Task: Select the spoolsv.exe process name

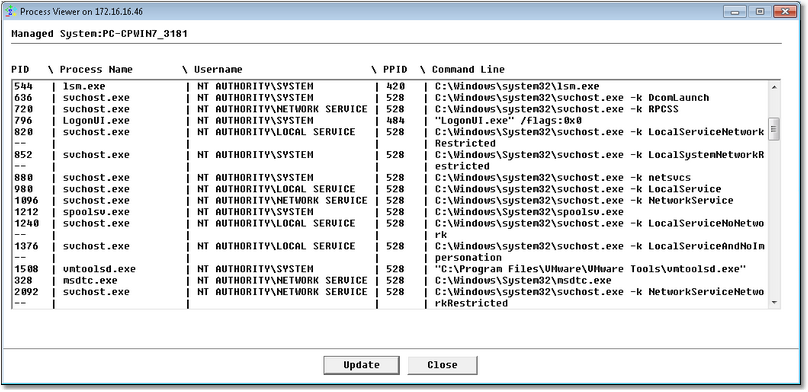Action: [x=96, y=212]
